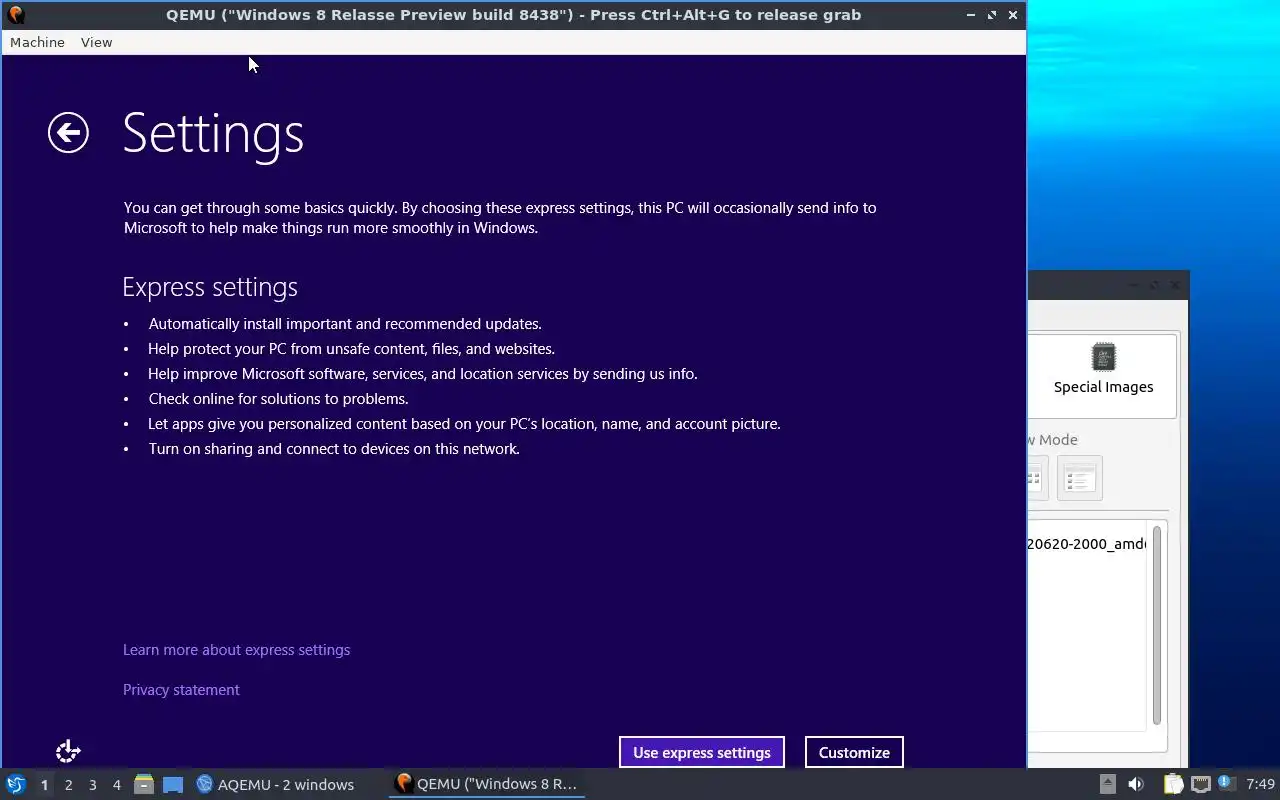Open the QEMU View menu
Viewport: 1280px width, 800px height.
[x=96, y=42]
